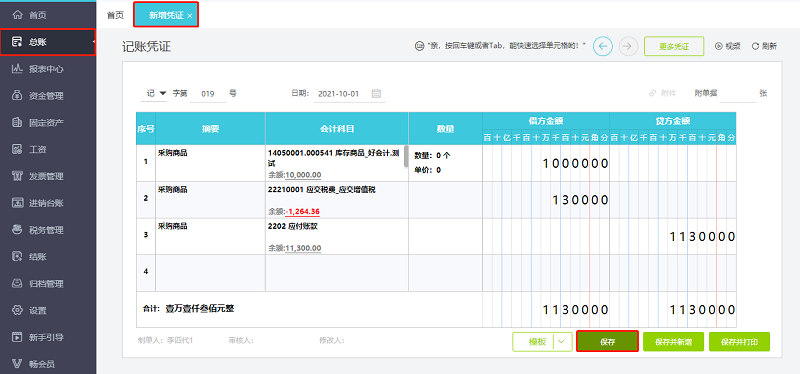The height and width of the screenshot is (374, 800).
Task: Click the 保存并新增 button
Action: point(673,342)
